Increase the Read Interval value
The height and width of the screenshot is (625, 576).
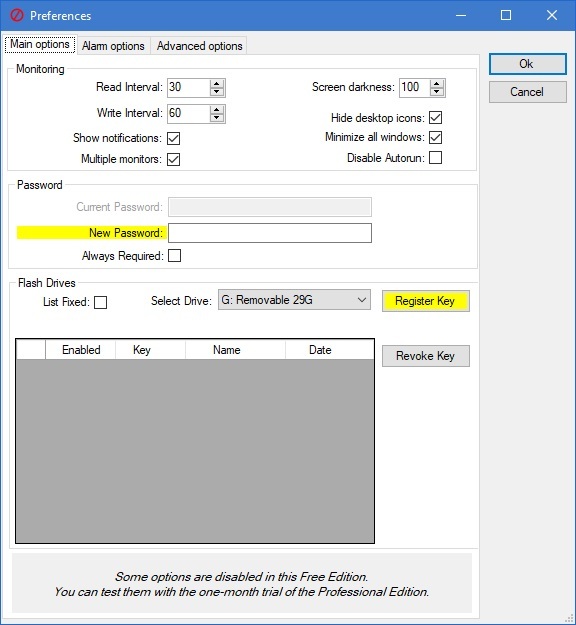pos(216,84)
